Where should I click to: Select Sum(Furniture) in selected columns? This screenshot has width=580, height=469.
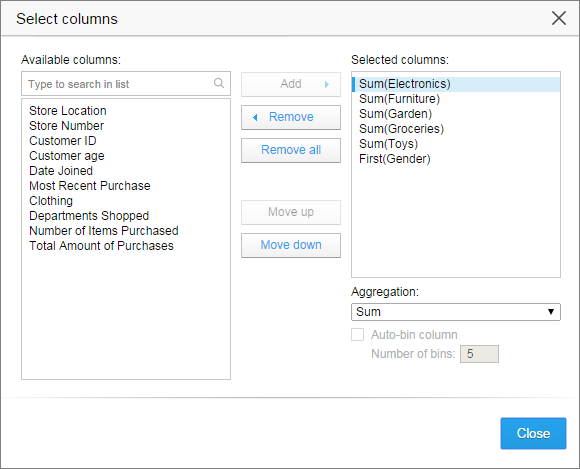[x=399, y=99]
